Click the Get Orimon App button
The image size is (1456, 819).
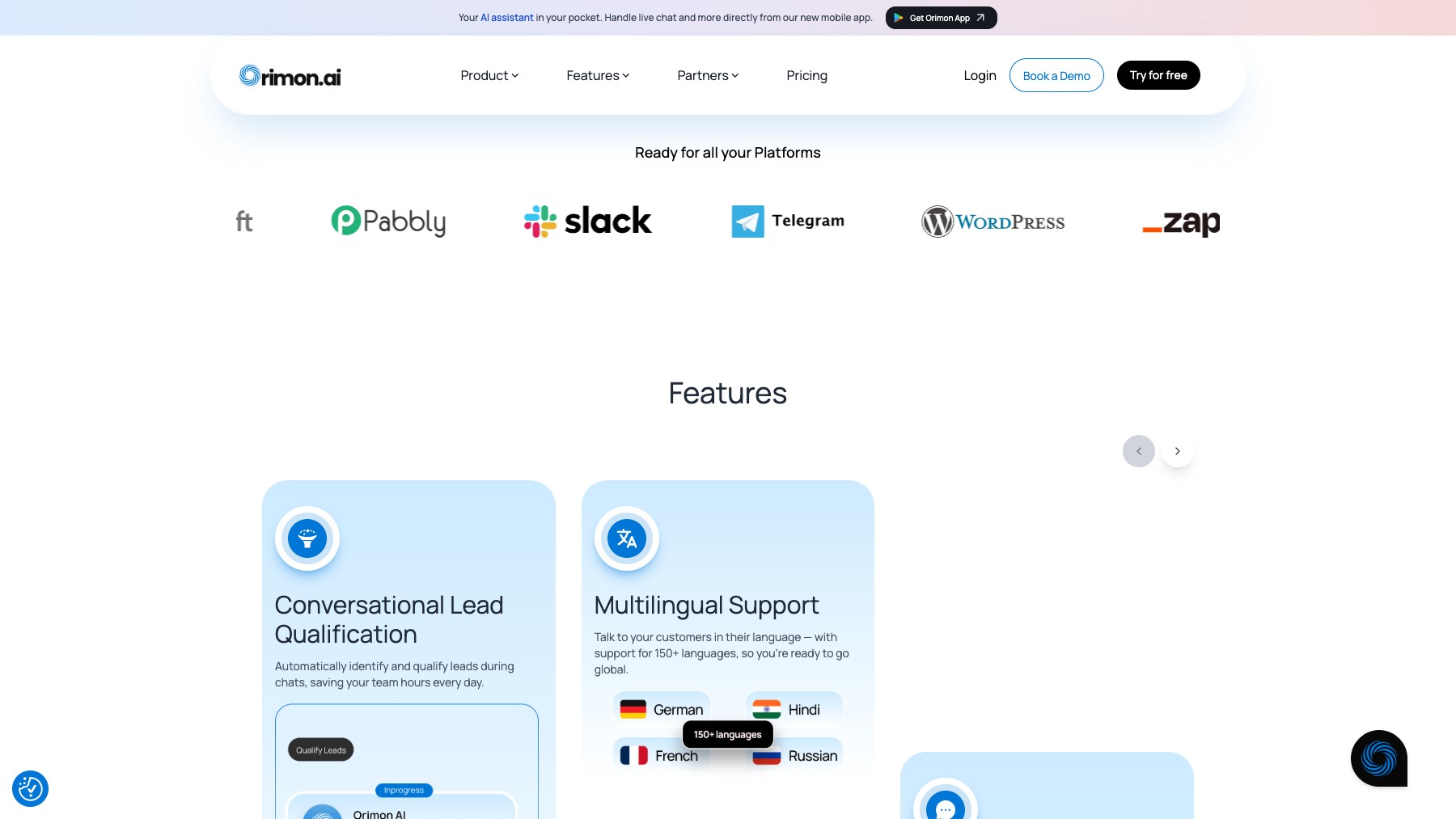click(941, 18)
